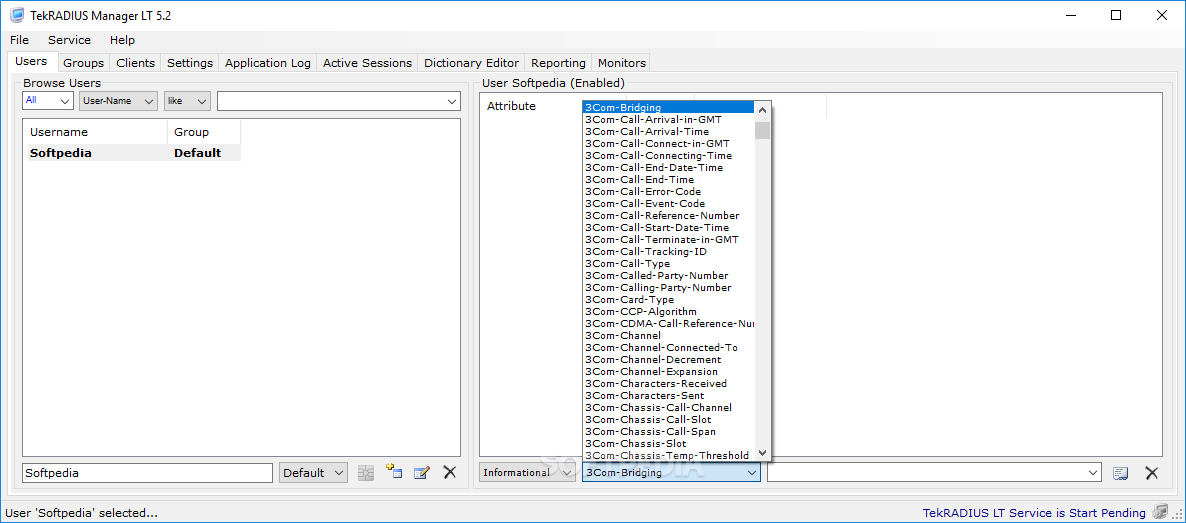
Task: Pick 3Com-Called-Party-Number attribute
Action: [669, 276]
